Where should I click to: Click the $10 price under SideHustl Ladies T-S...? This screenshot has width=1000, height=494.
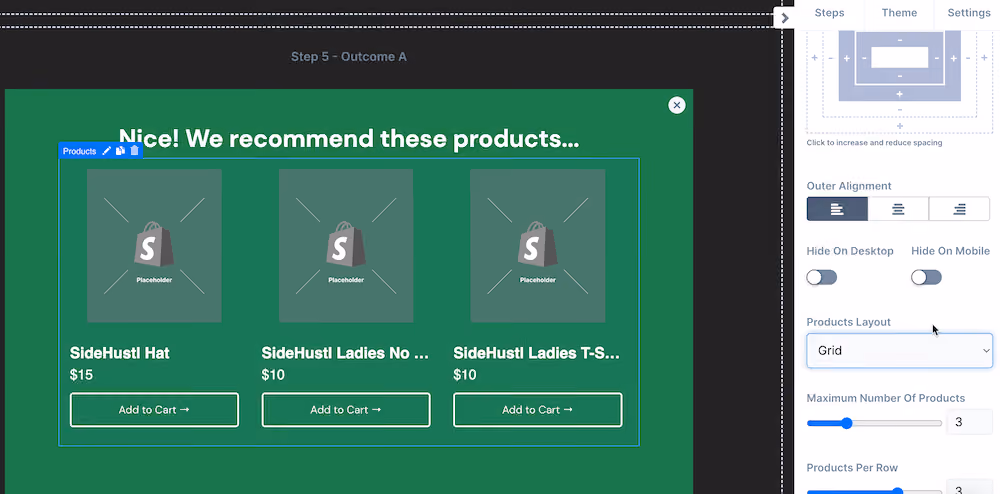point(465,375)
